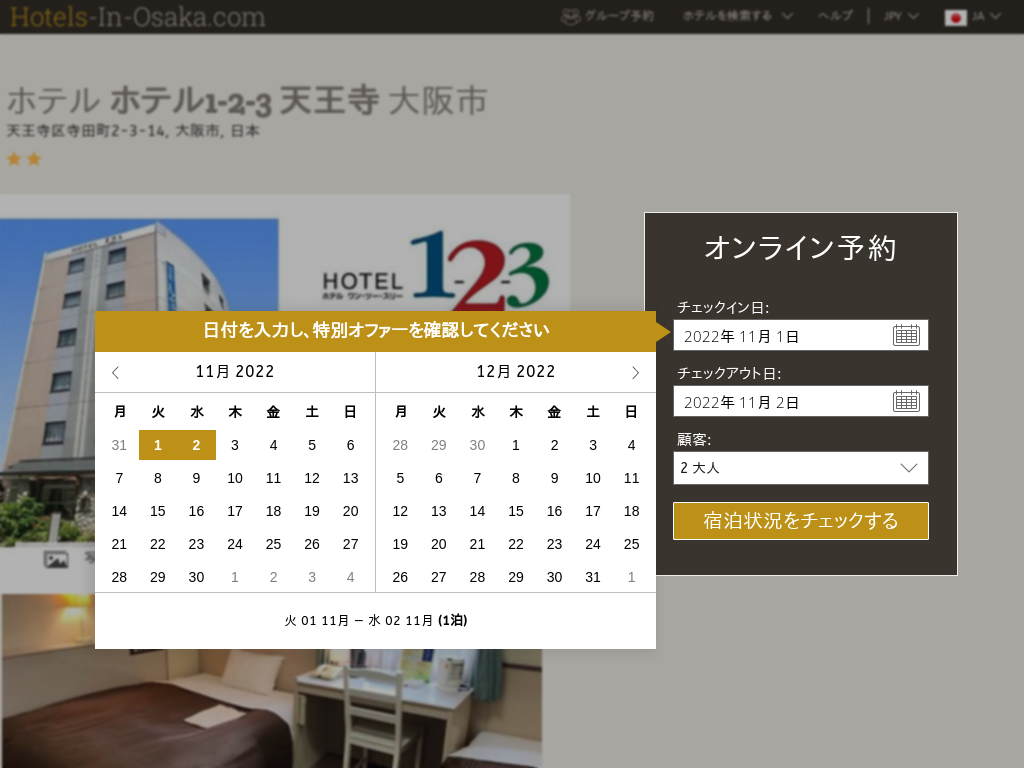Open the グループ予約 header link
This screenshot has width=1024, height=768.
618,16
